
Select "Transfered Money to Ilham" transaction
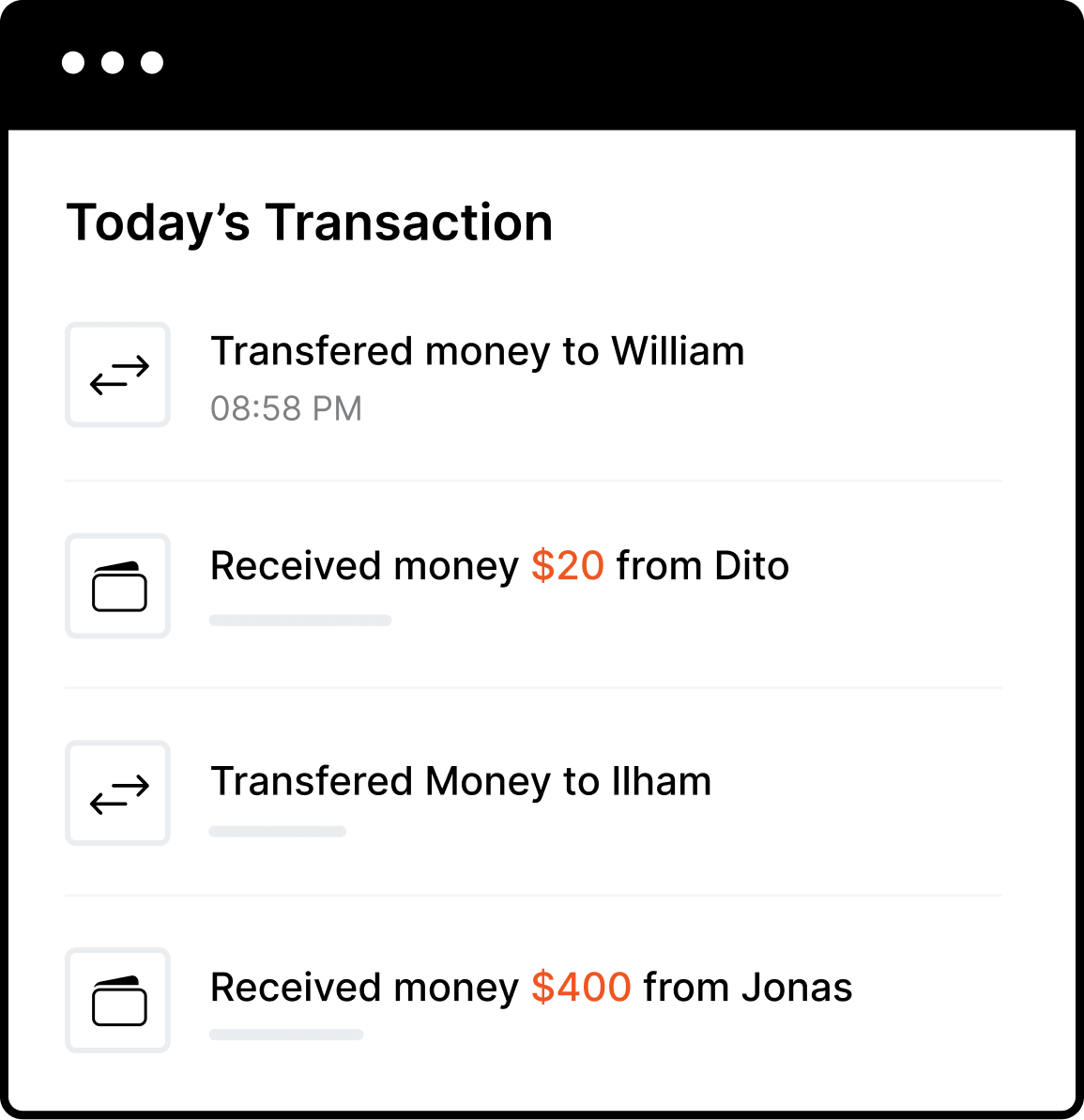click(460, 782)
